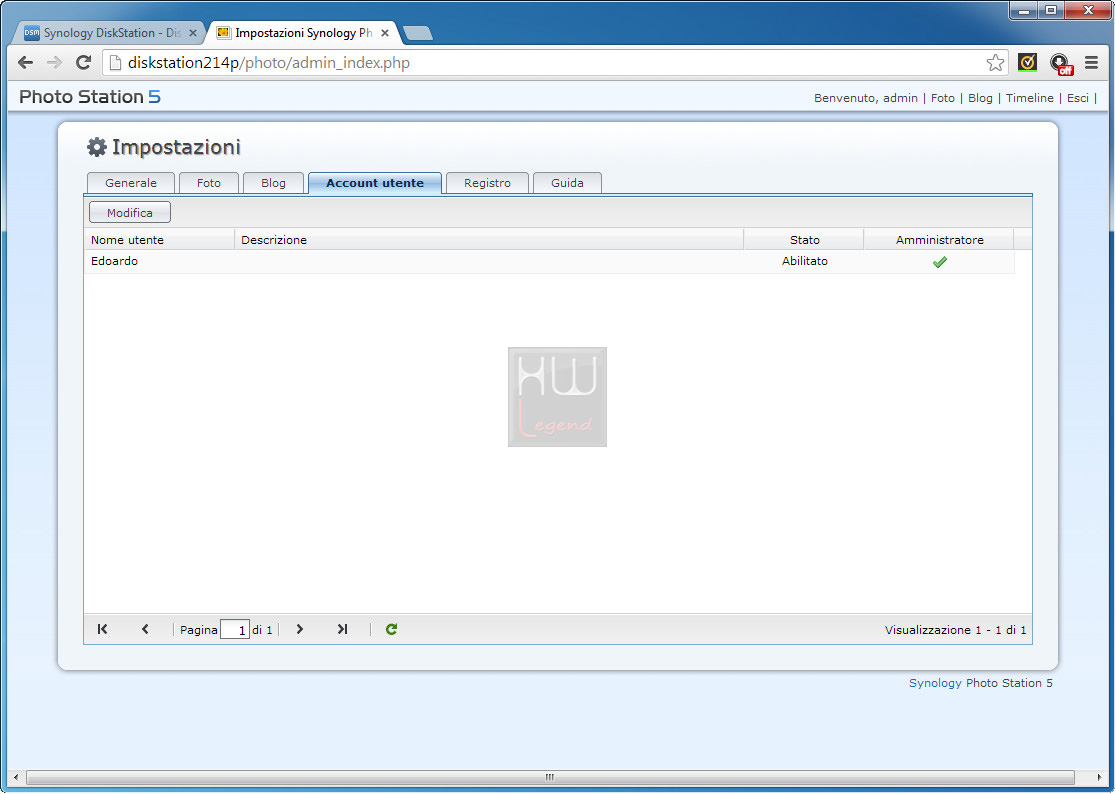Click the browser forward arrow

(54, 63)
